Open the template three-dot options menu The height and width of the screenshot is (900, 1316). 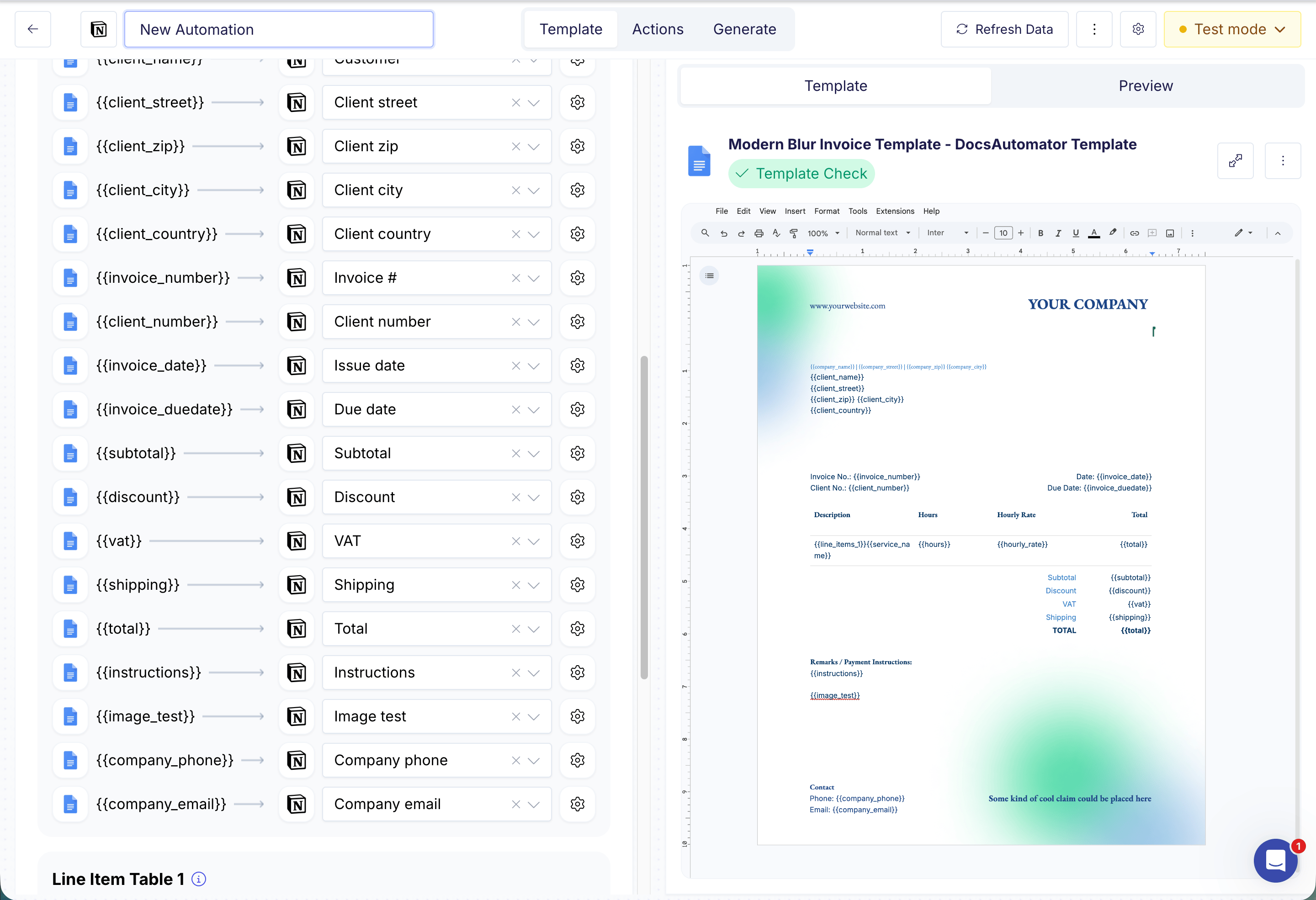pyautogui.click(x=1283, y=161)
